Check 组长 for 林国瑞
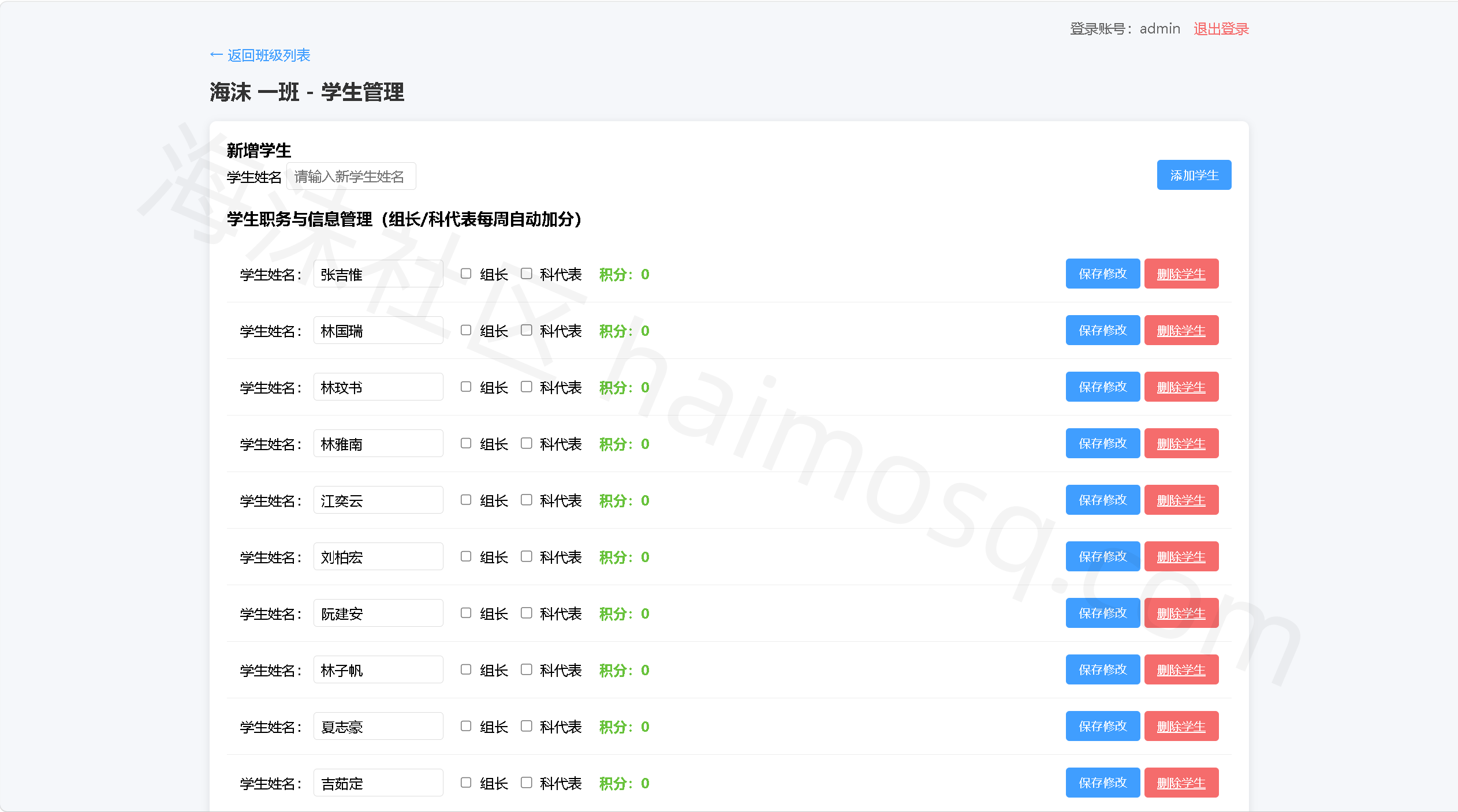 466,330
